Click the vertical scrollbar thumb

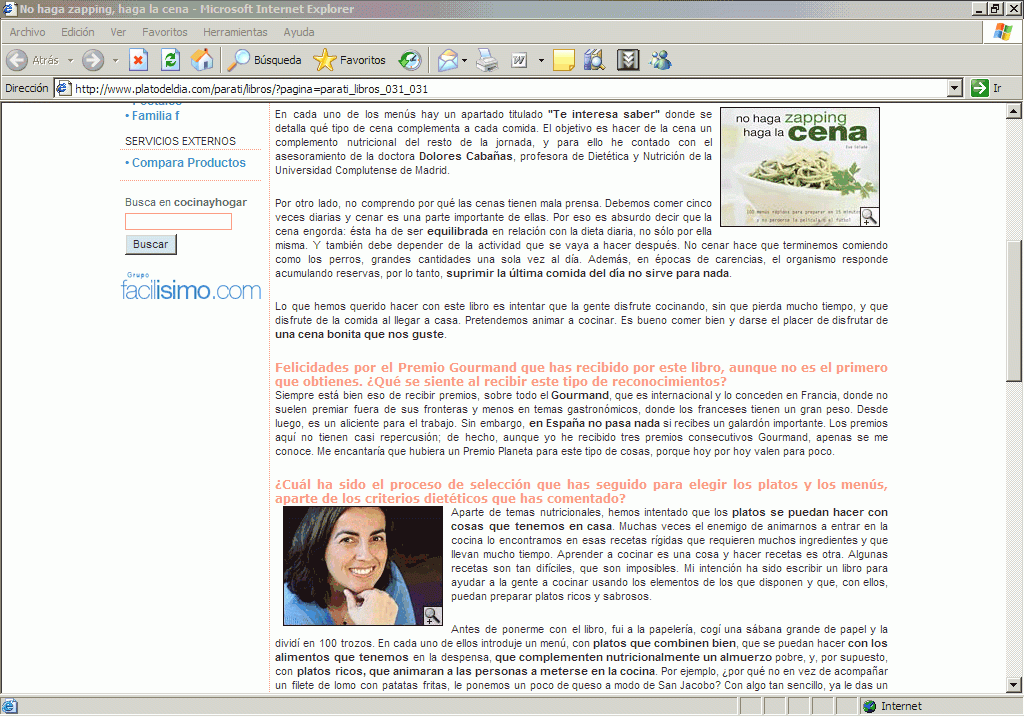click(x=1014, y=311)
